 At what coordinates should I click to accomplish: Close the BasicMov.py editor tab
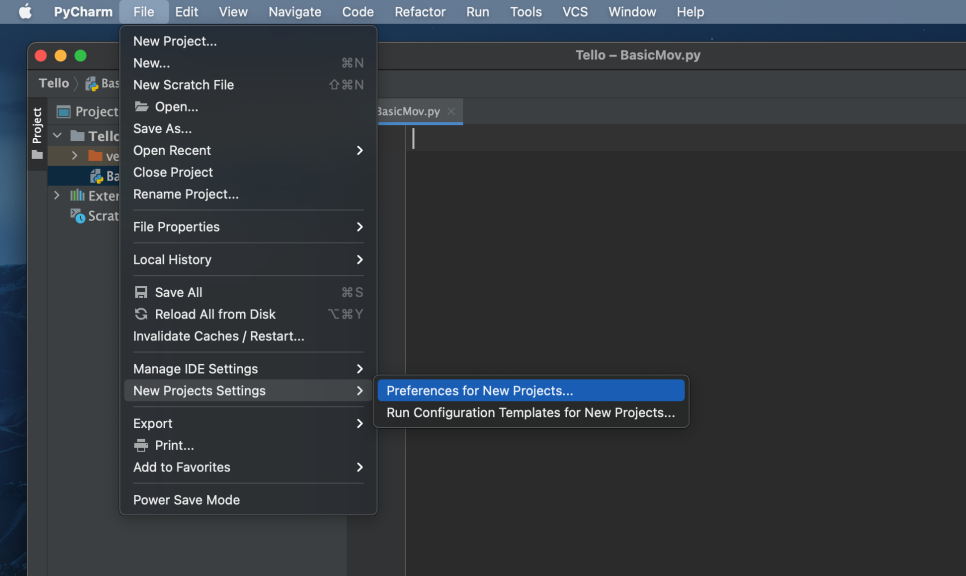451,112
